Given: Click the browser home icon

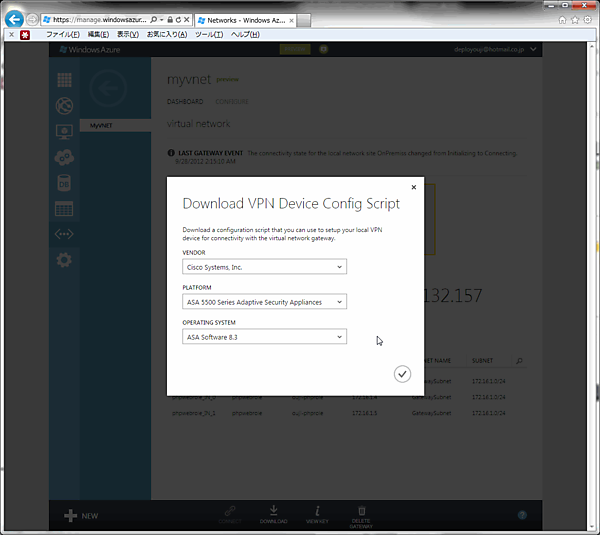Looking at the screenshot, I should pyautogui.click(x=562, y=20).
